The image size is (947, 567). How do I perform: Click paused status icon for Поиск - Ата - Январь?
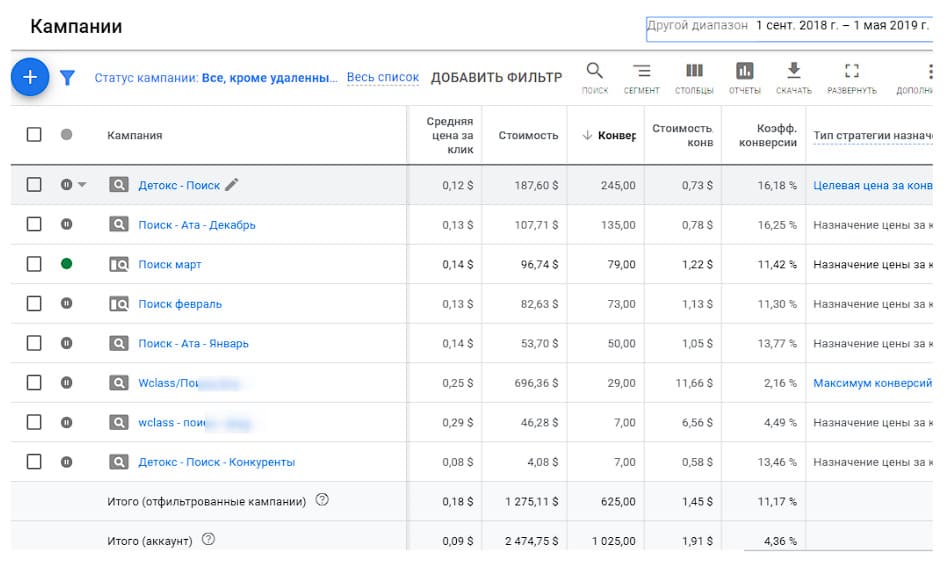point(66,343)
